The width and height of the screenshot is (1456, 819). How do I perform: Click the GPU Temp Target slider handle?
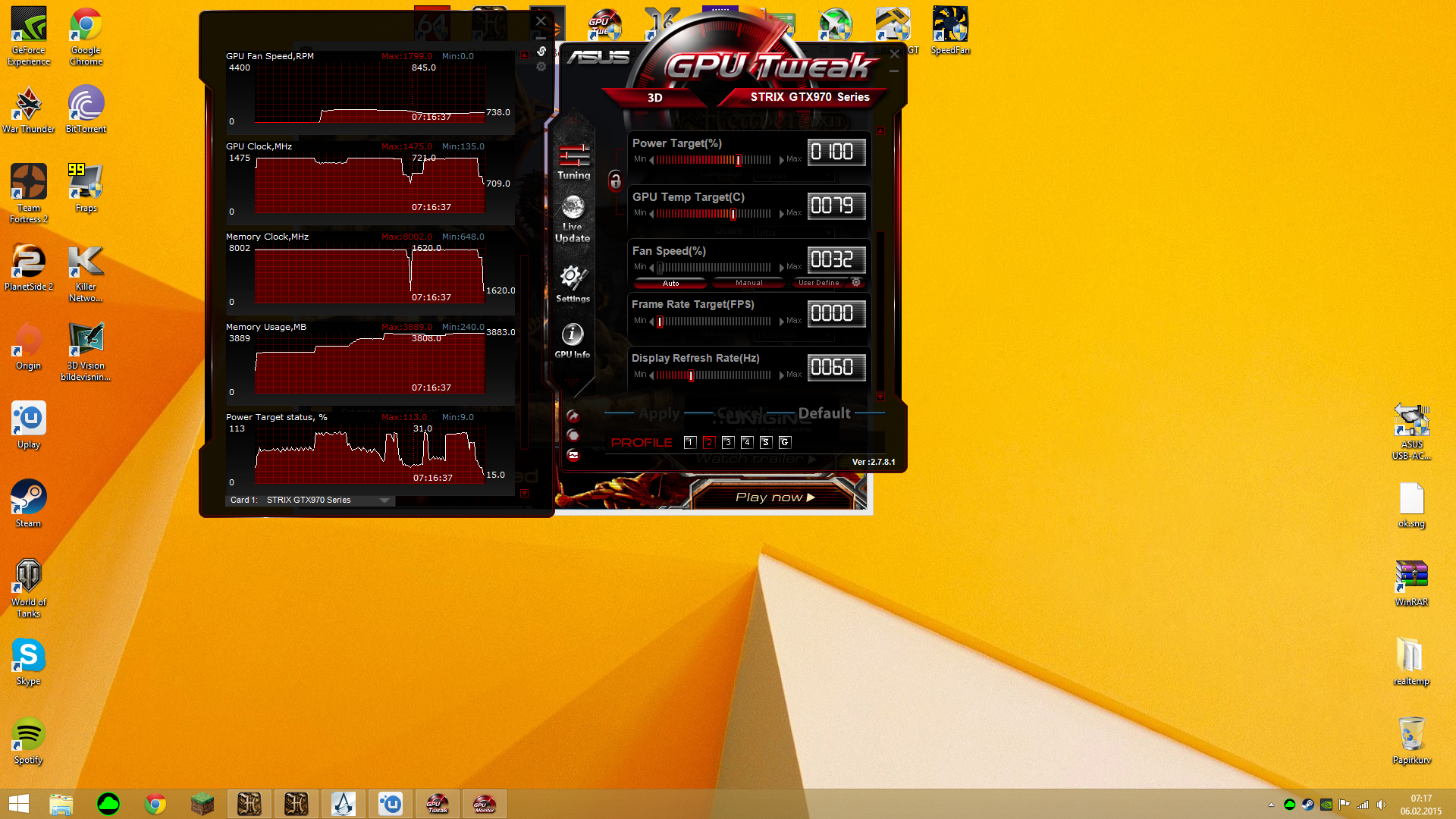click(733, 214)
